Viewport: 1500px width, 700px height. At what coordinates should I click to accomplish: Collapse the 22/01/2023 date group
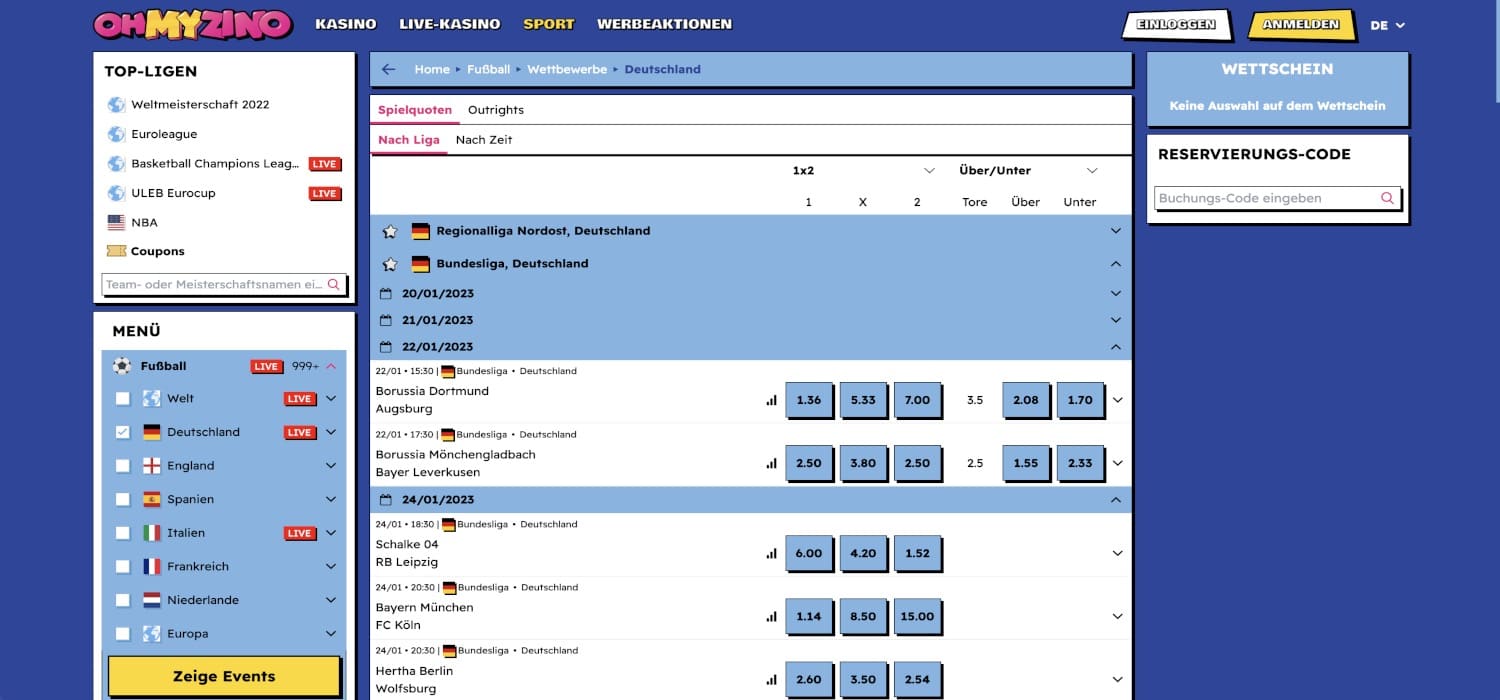[1116, 347]
